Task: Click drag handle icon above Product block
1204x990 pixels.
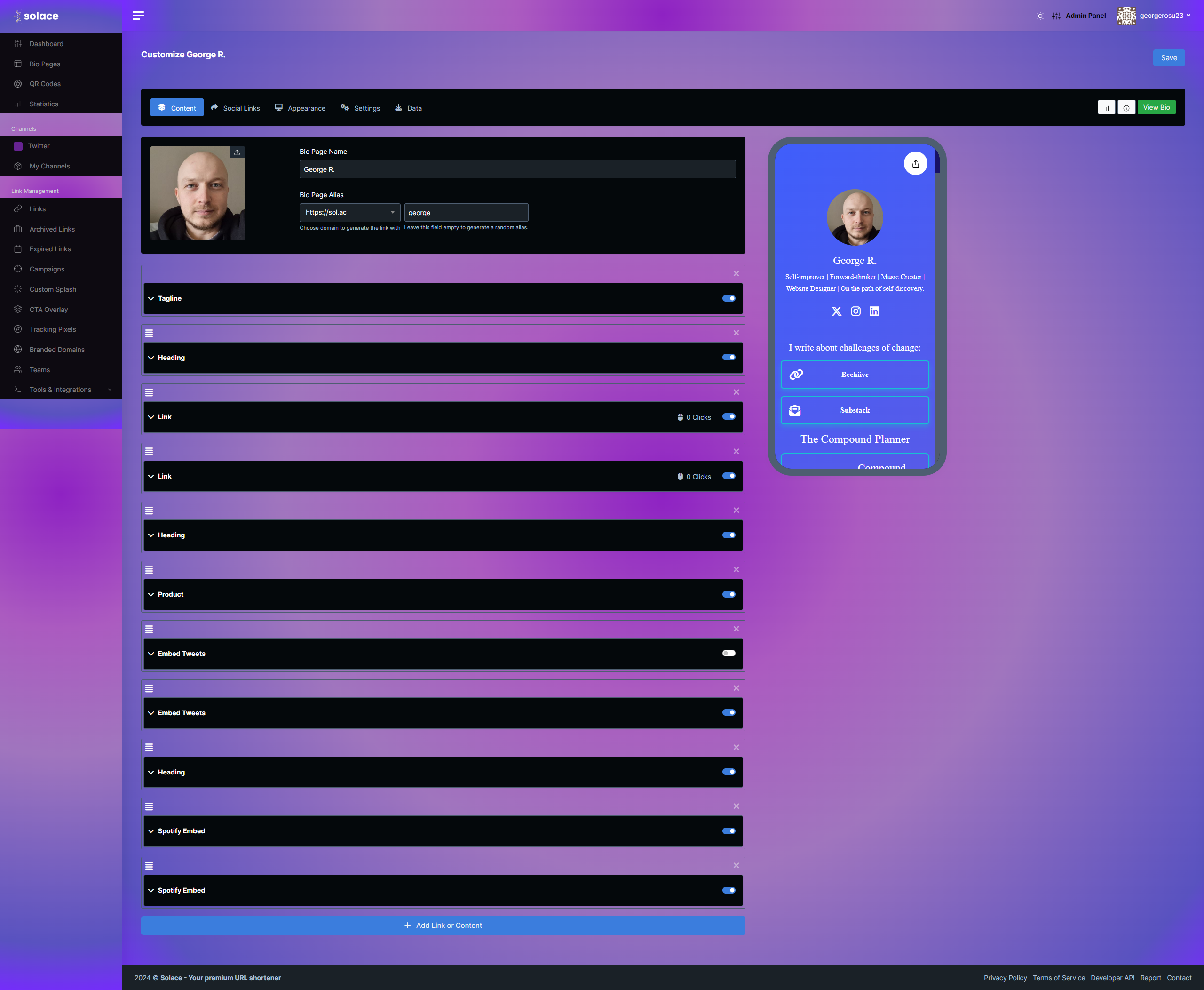Action: [150, 570]
